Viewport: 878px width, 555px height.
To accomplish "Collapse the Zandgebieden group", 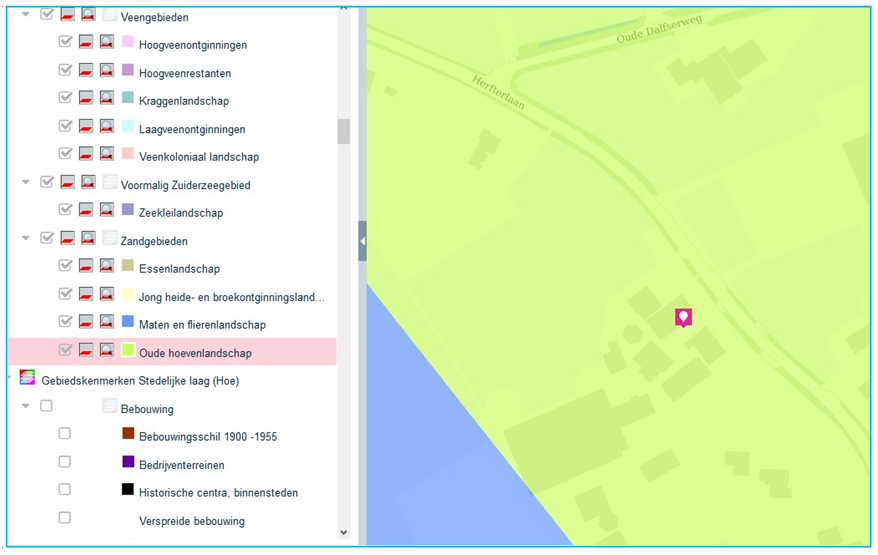I will pos(26,238).
